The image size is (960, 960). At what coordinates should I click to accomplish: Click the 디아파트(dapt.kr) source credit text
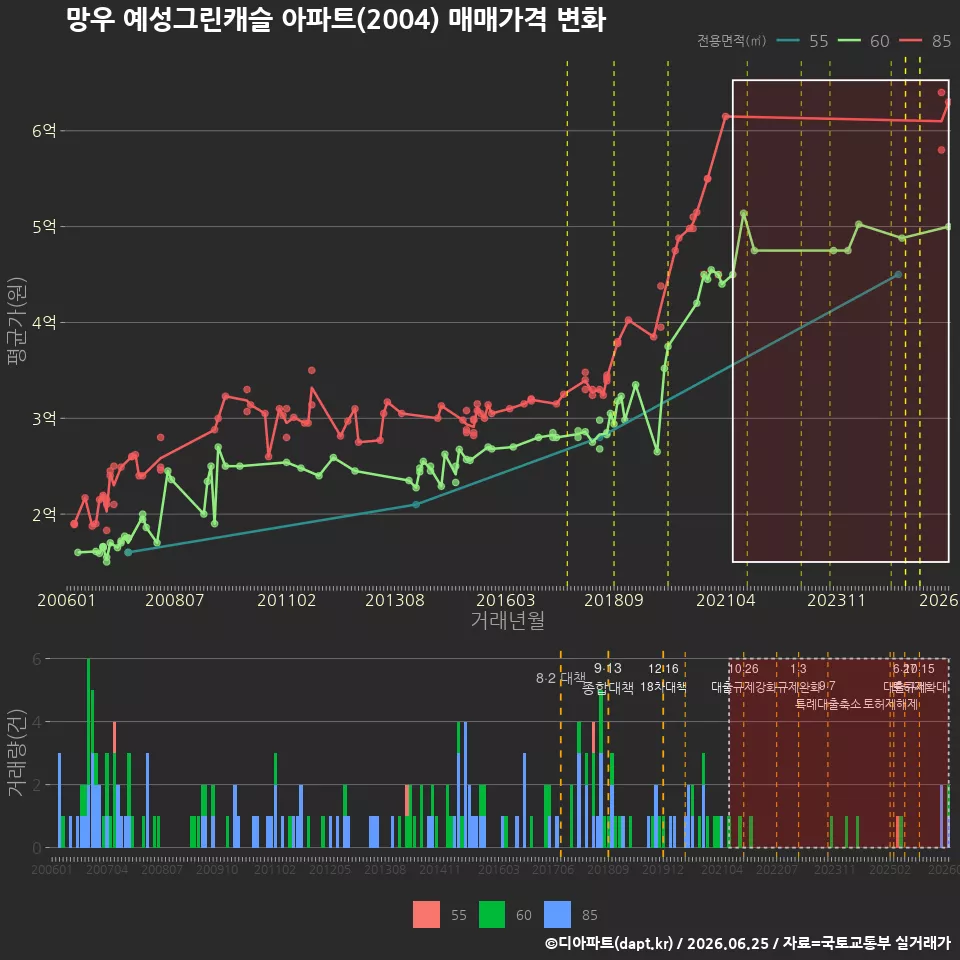[609, 943]
